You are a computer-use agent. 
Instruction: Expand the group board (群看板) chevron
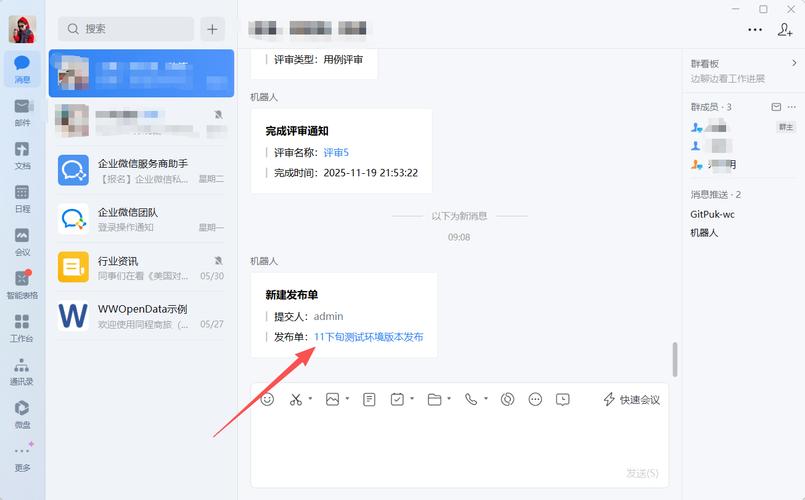point(794,63)
